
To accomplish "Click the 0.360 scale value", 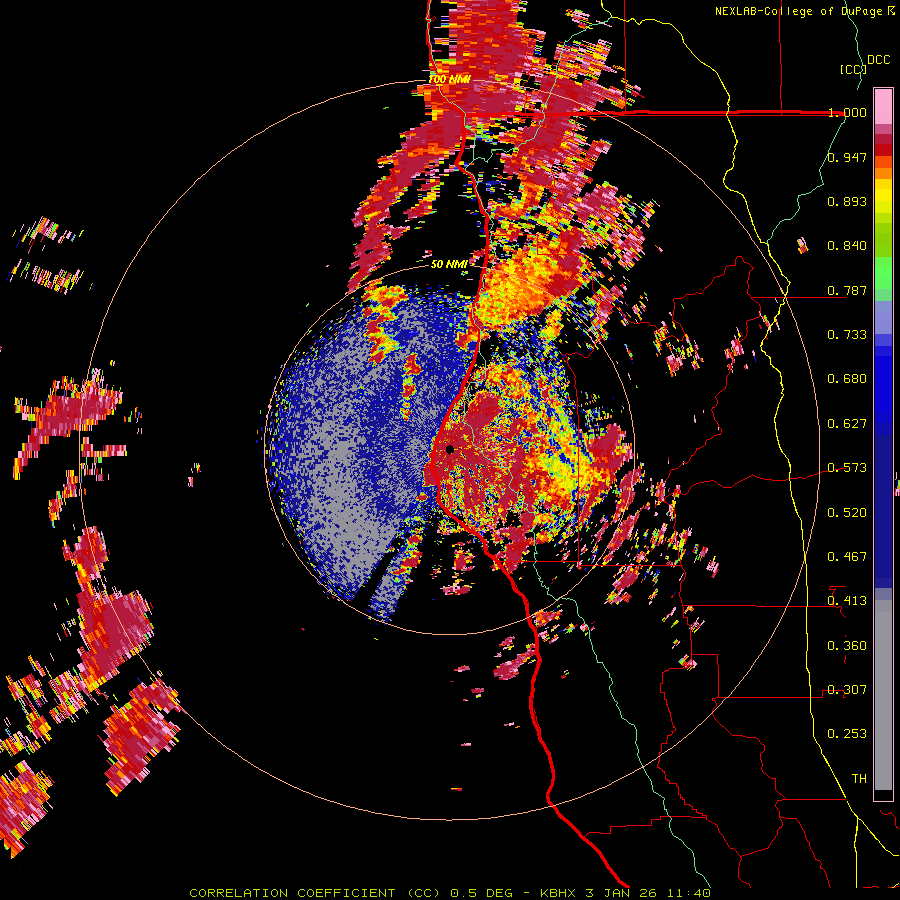I will 847,646.
